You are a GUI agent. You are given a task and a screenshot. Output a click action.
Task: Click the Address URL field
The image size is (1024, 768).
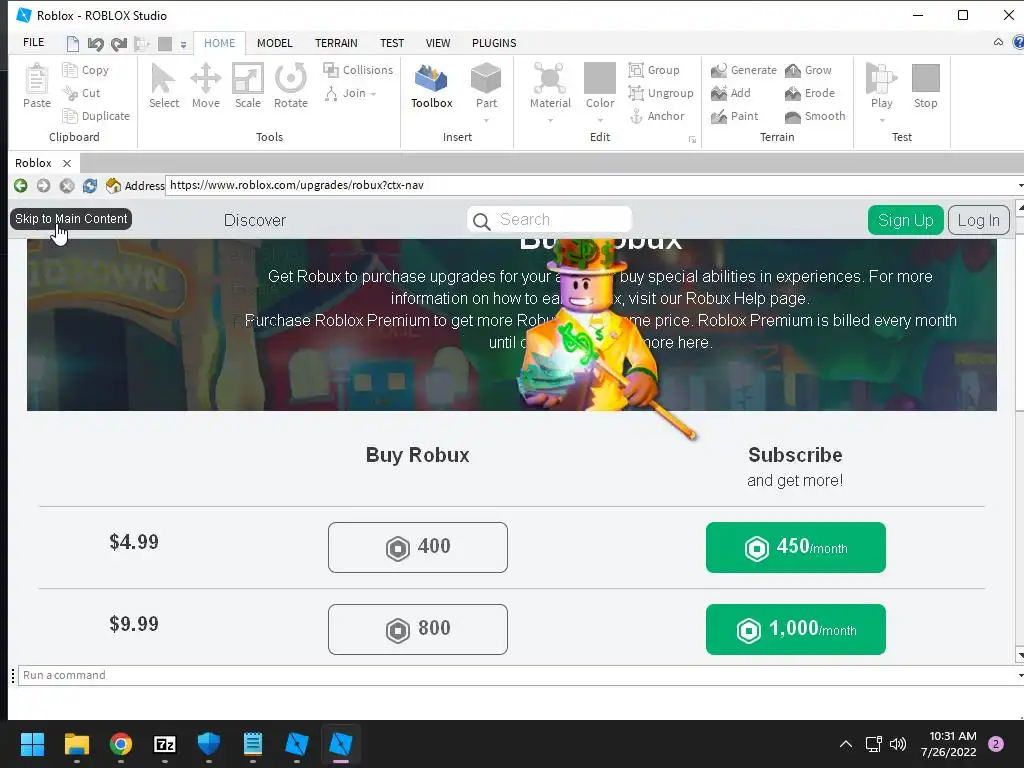(x=593, y=185)
